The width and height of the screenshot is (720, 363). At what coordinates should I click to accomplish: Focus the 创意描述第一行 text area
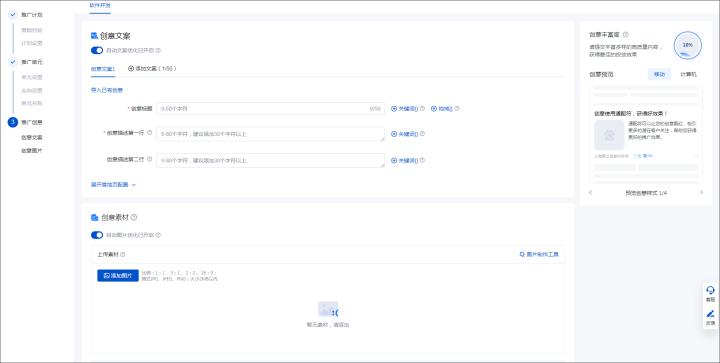coord(270,134)
